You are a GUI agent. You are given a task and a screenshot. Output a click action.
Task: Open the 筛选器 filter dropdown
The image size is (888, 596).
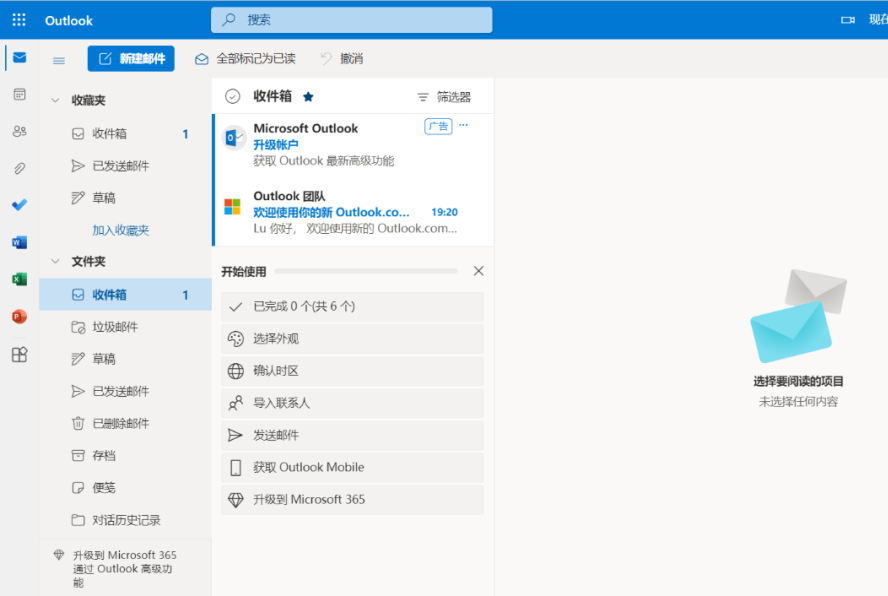pos(443,97)
